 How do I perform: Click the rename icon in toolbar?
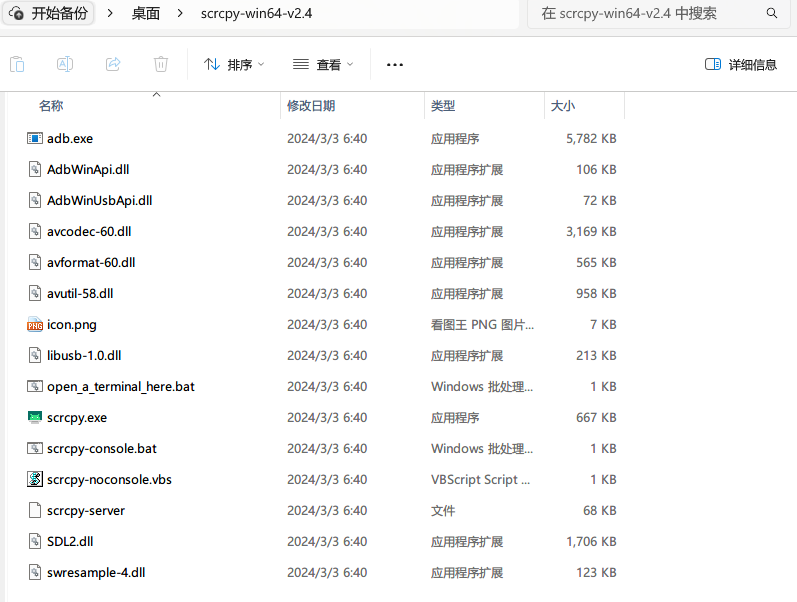coord(65,64)
